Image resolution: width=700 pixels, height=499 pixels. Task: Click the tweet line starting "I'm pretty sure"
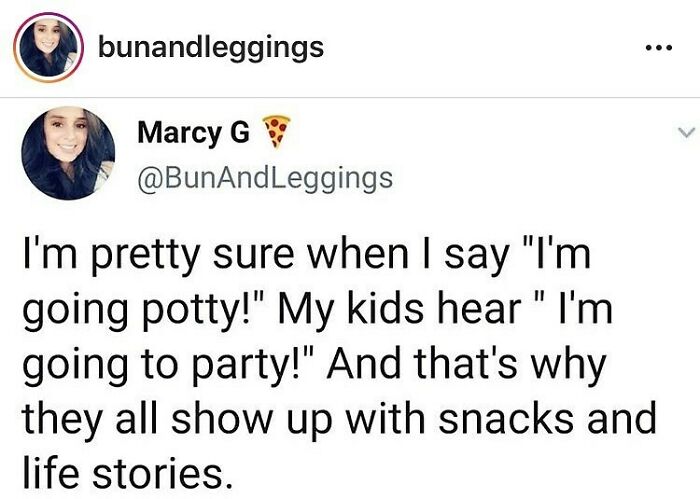point(307,256)
